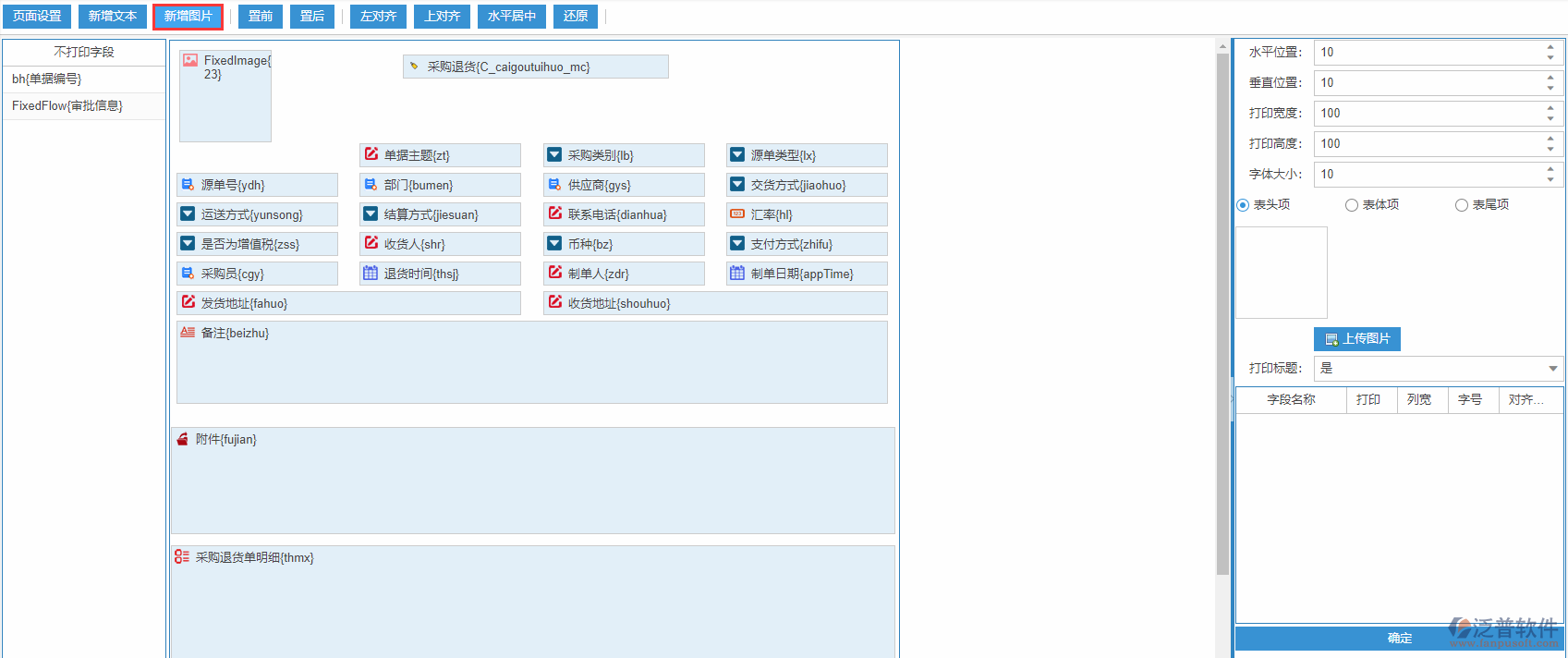Select the 表头项 radio button
The image size is (1568, 658).
[x=1243, y=205]
